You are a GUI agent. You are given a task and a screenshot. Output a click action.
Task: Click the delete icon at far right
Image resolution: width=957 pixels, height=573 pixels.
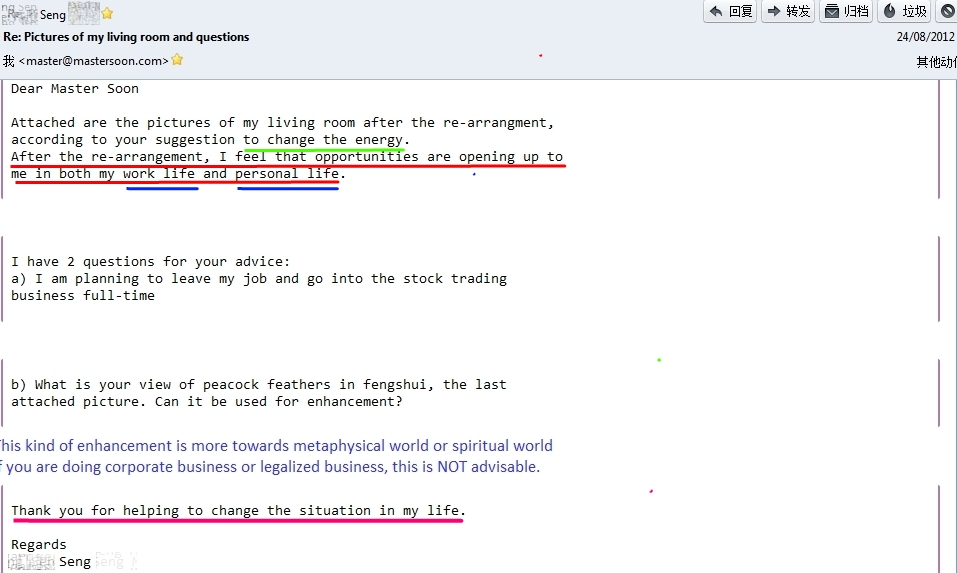[x=947, y=11]
